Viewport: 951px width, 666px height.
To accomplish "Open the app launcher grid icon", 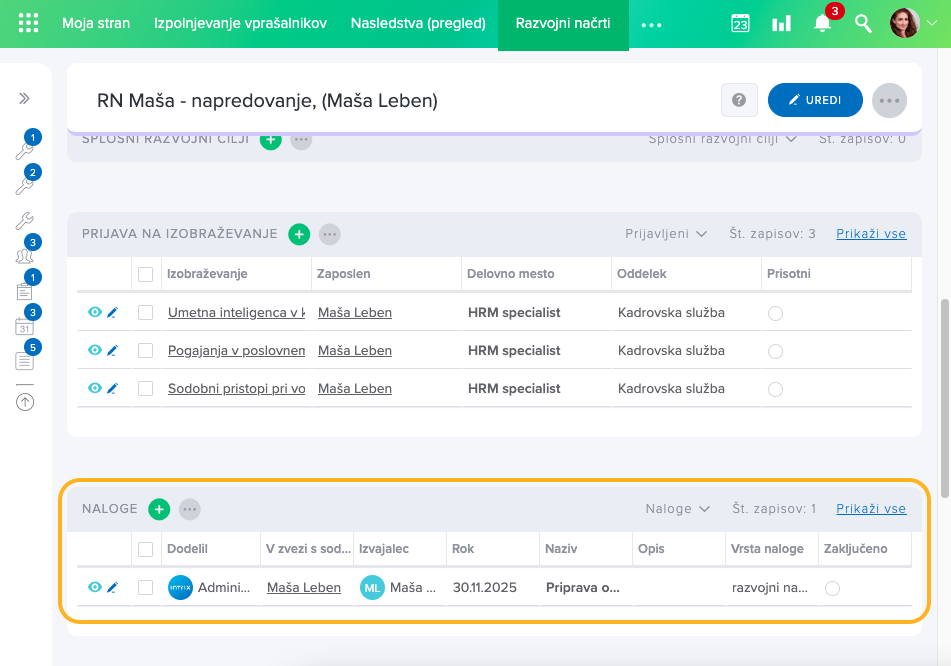I will 29,23.
